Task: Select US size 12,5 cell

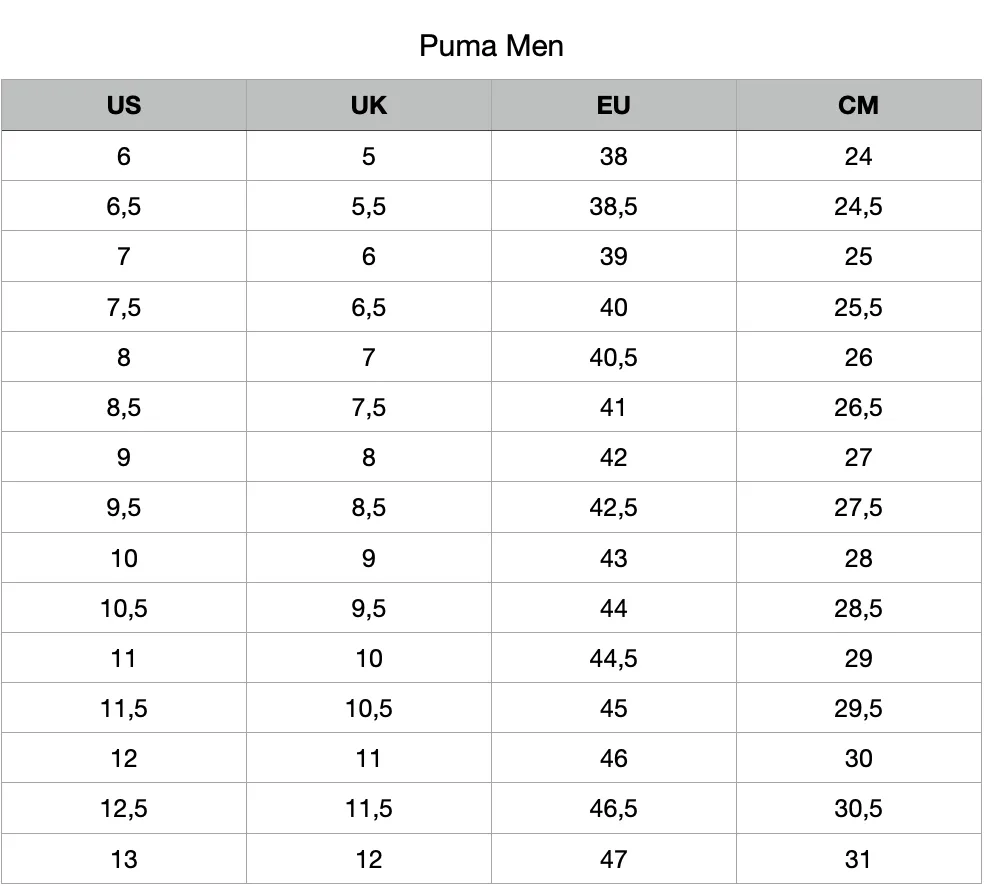Action: 124,808
